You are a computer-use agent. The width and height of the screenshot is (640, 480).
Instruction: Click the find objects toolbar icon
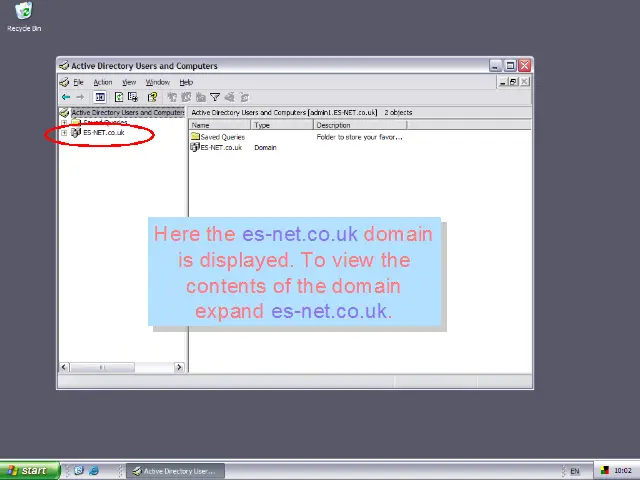point(229,97)
